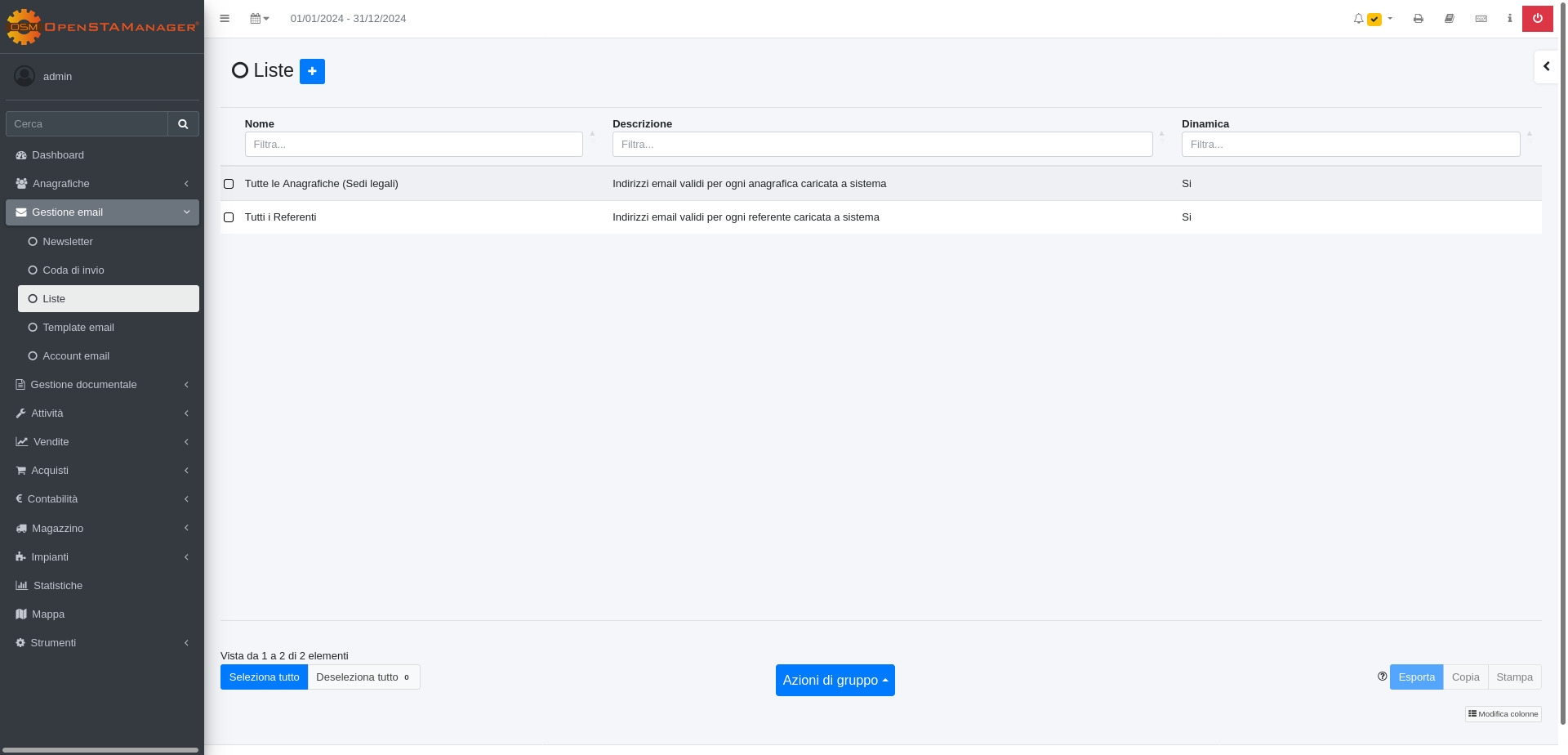Click the Descrizione filter input field

click(x=882, y=145)
